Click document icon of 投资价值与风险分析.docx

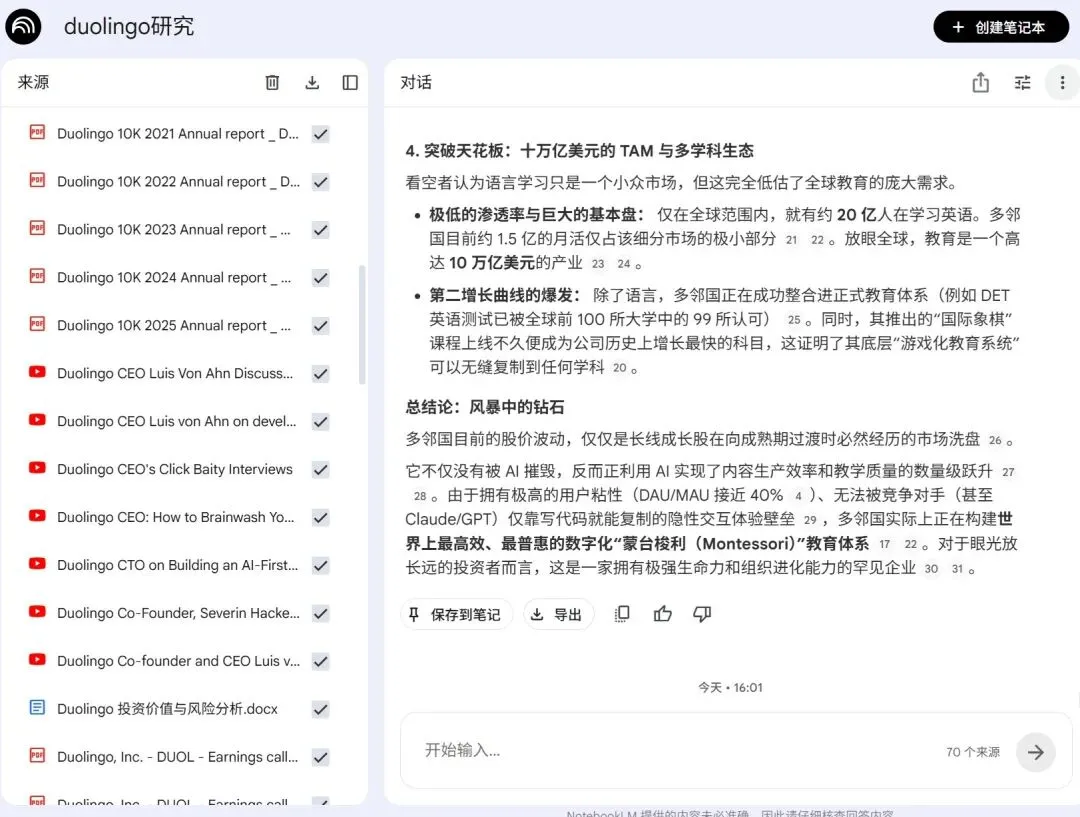pos(37,707)
